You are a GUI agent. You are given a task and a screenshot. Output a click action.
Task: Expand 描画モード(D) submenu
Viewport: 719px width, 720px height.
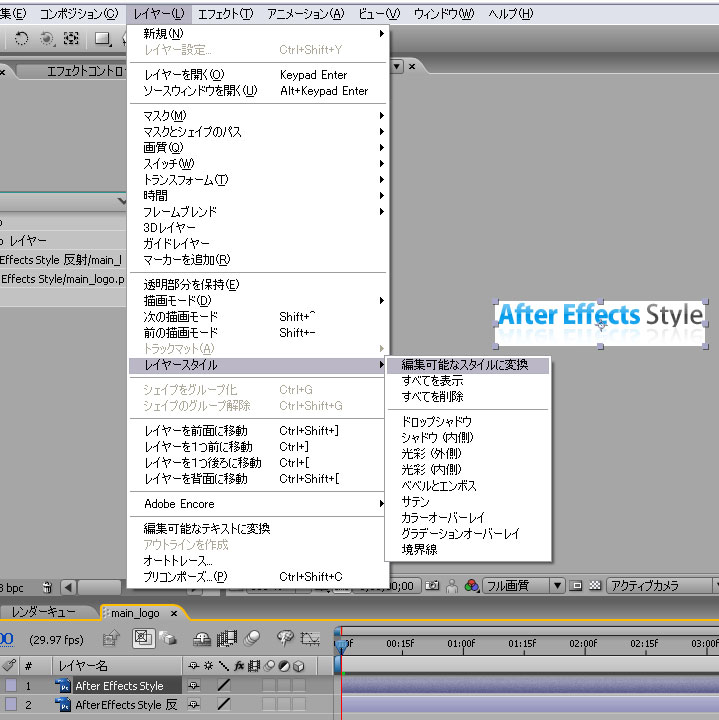coord(258,301)
